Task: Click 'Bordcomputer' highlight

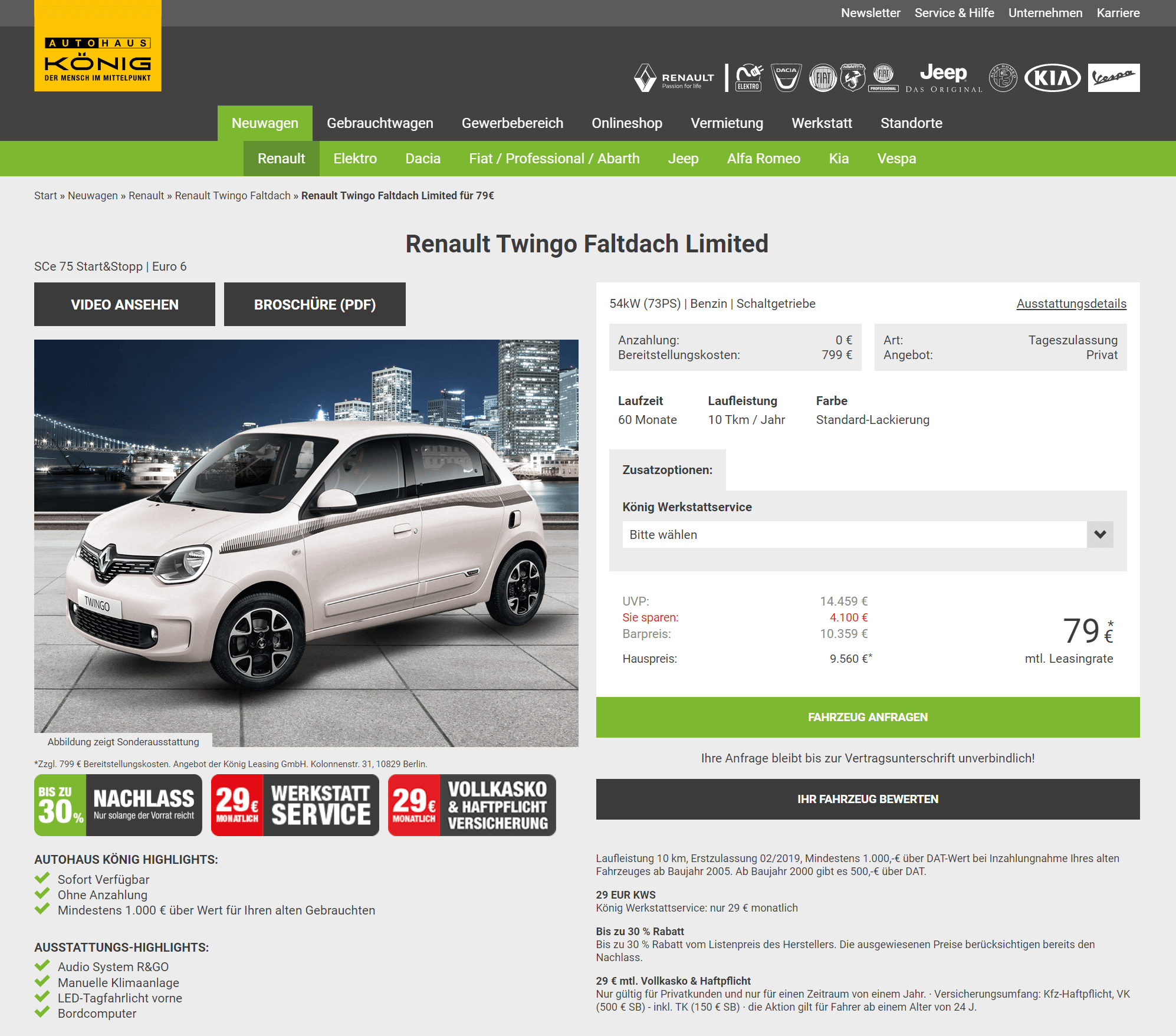Action: [97, 1013]
